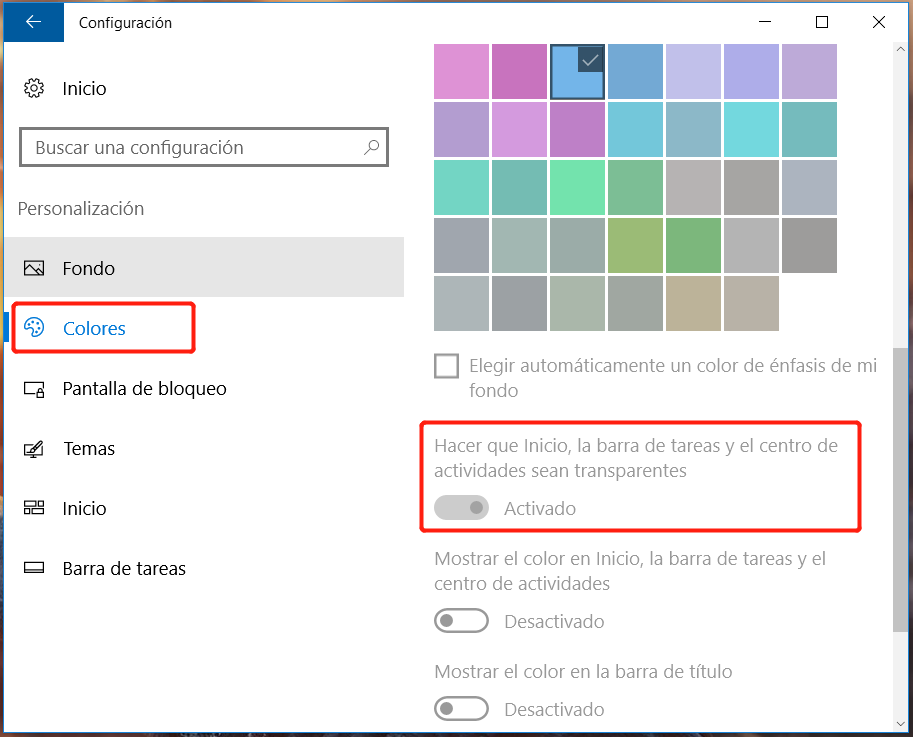Viewport: 913px width, 737px height.
Task: Enable the title bar color toggle
Action: point(461,709)
